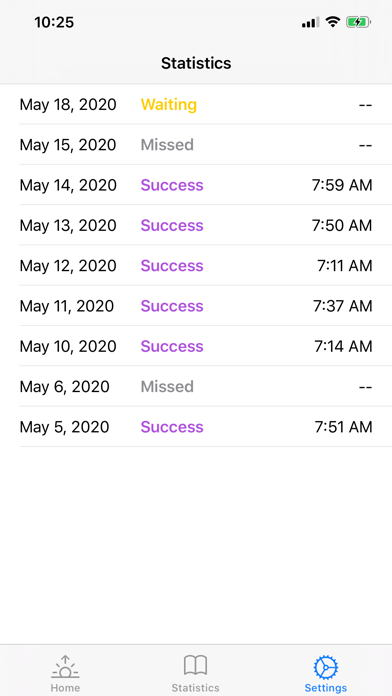This screenshot has width=392, height=696.
Task: Open the May 10, 2020 entry
Action: tap(196, 346)
